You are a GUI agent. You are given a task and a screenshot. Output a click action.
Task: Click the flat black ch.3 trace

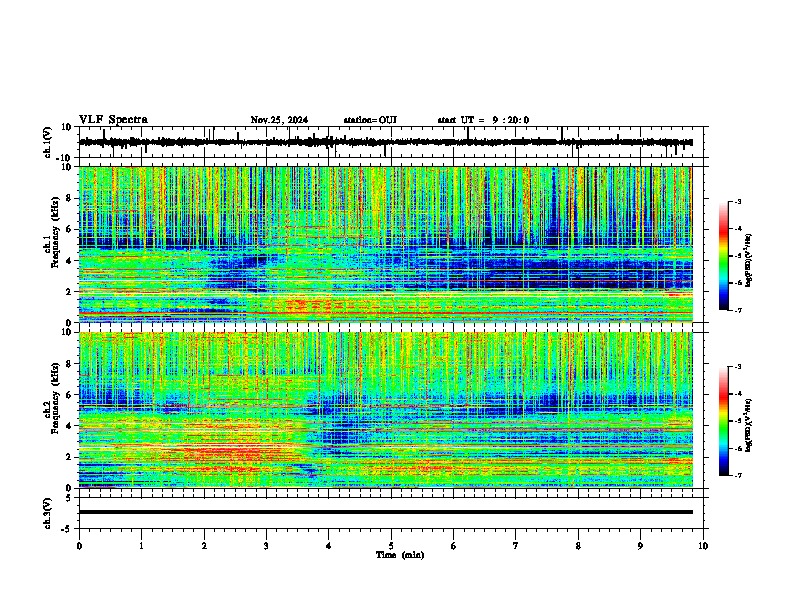coord(386,512)
